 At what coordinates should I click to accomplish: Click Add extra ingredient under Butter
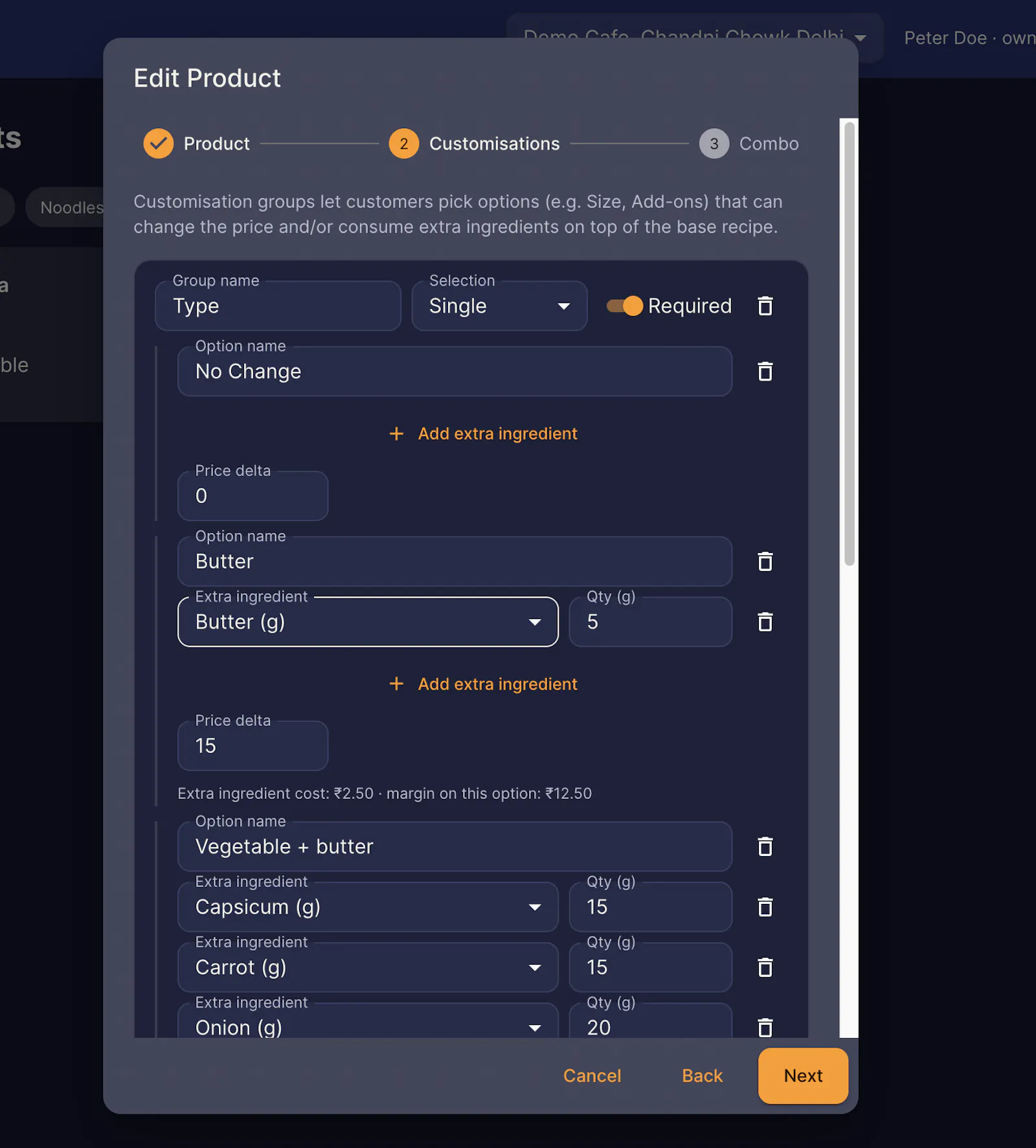coord(483,684)
